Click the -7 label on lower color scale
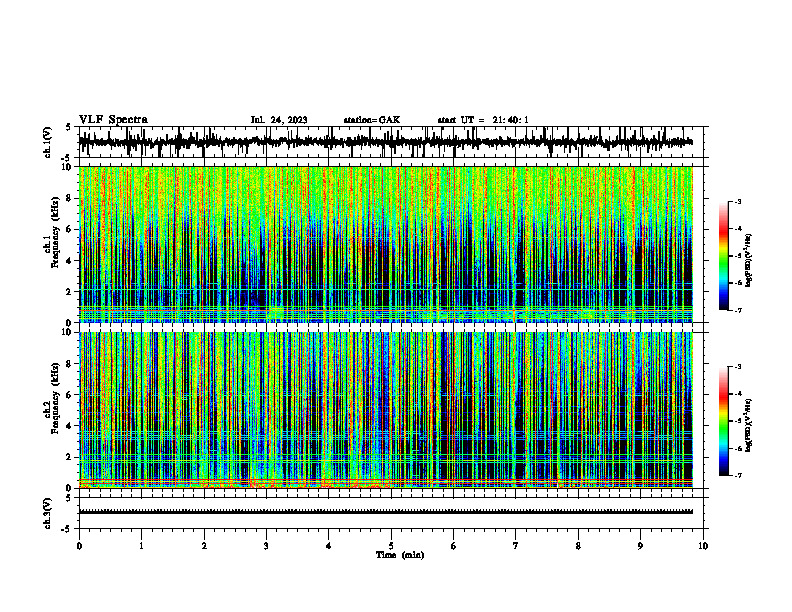Image resolution: width=792 pixels, height=612 pixels. 737,475
